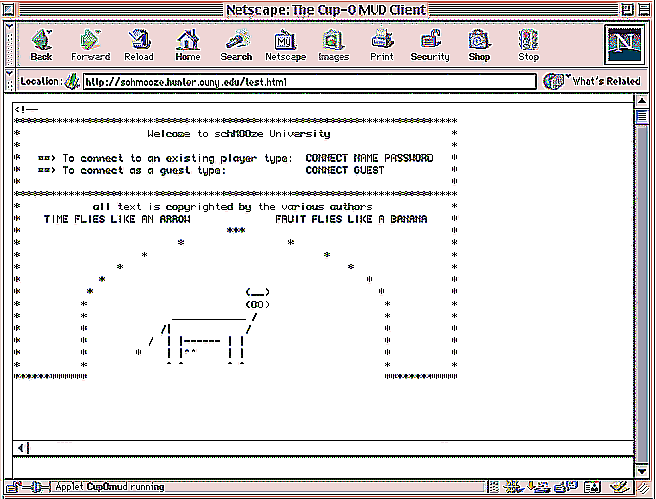The image size is (656, 499).
Task: Open Composer in the component bar
Action: (x=620, y=486)
